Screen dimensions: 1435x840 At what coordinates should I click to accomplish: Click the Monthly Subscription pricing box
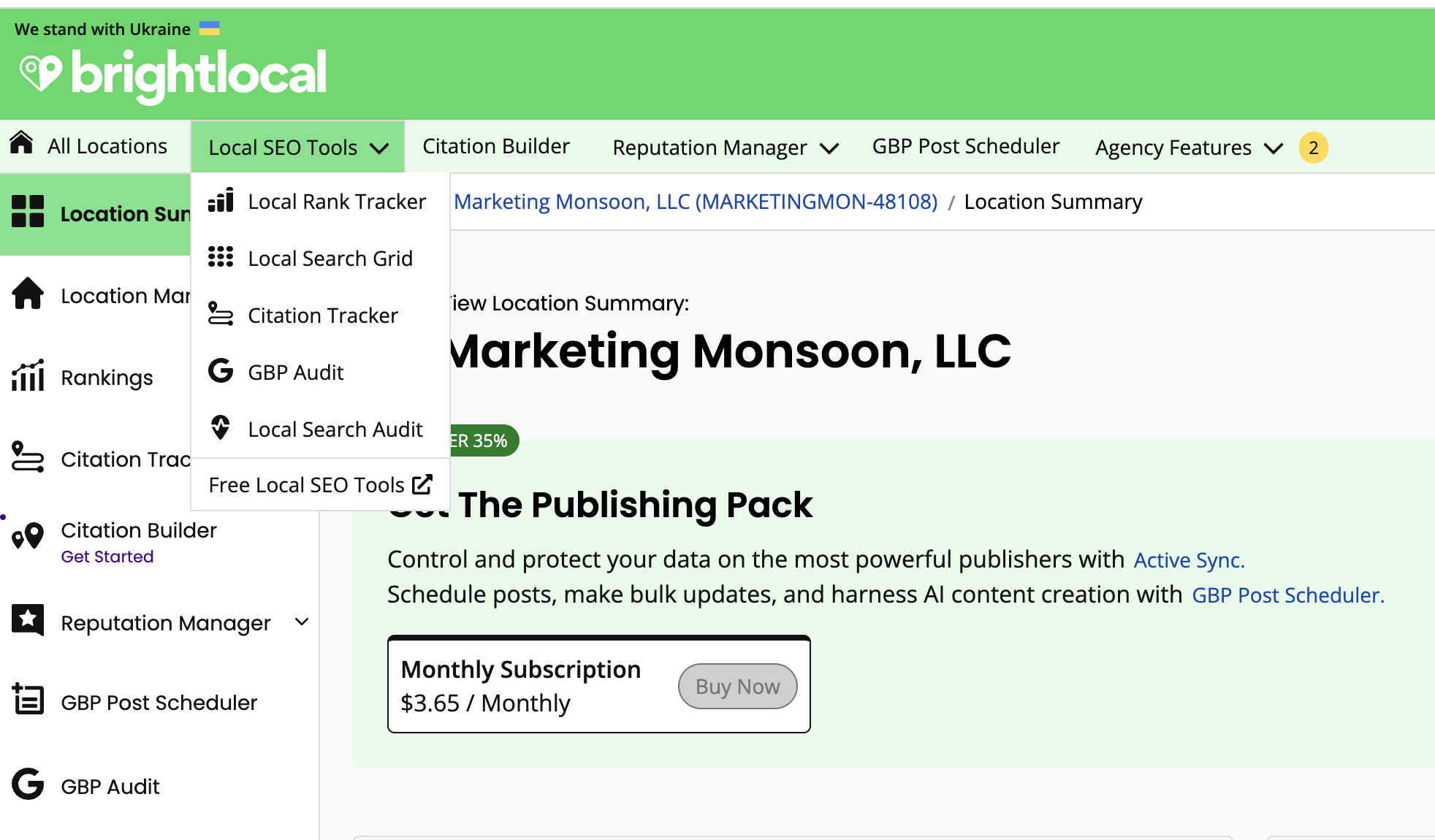(599, 684)
